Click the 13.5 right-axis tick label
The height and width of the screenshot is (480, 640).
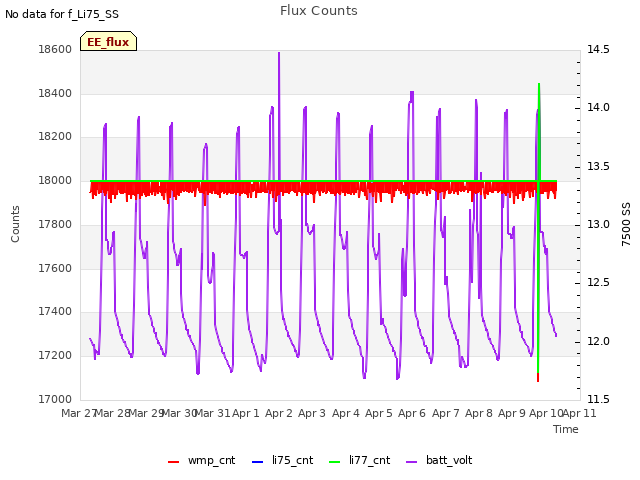tap(598, 166)
